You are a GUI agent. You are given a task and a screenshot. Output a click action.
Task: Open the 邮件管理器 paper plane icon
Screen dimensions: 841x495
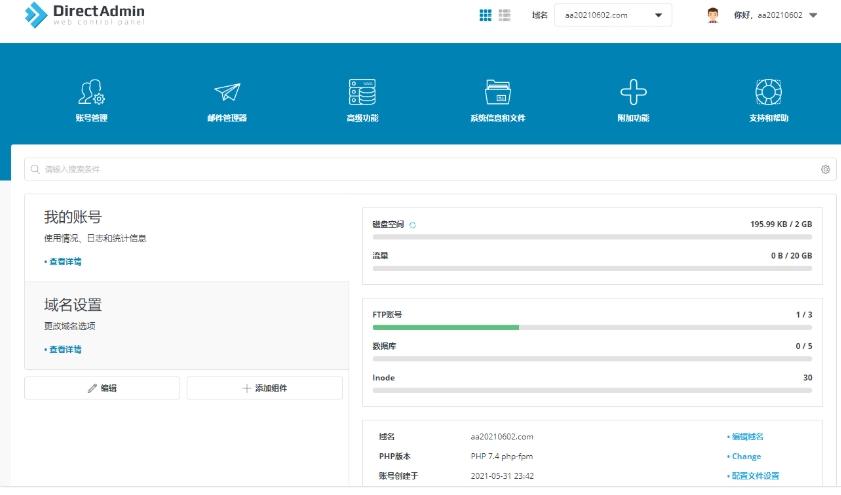coord(227,93)
